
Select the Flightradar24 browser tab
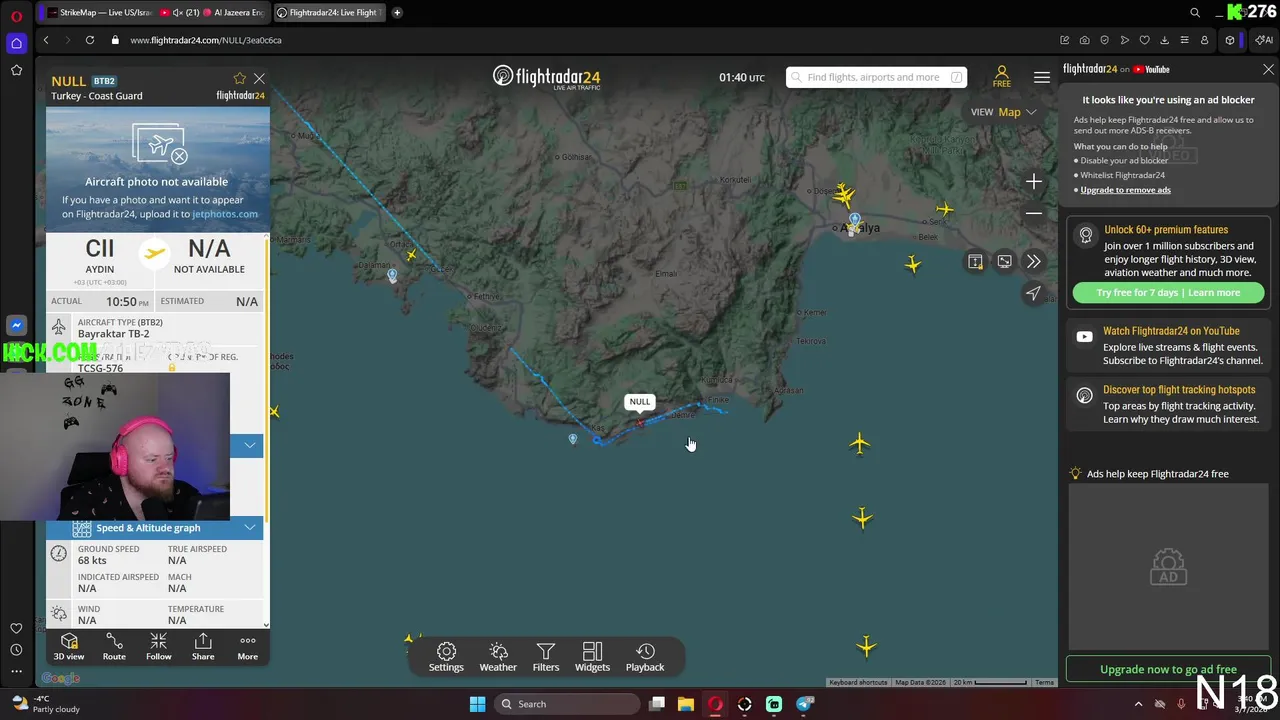pos(328,12)
